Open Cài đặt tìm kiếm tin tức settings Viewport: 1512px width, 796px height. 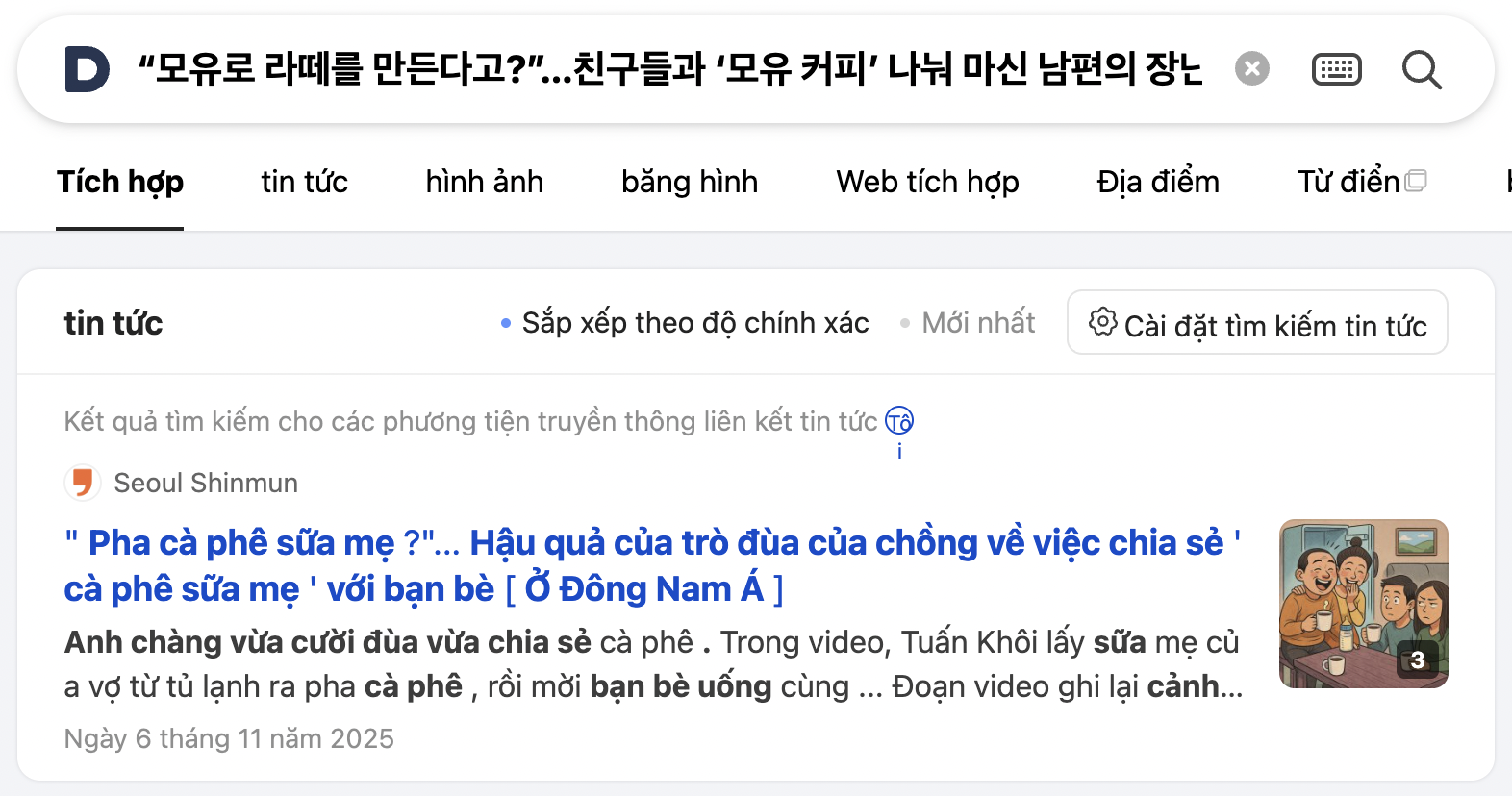(x=1256, y=325)
